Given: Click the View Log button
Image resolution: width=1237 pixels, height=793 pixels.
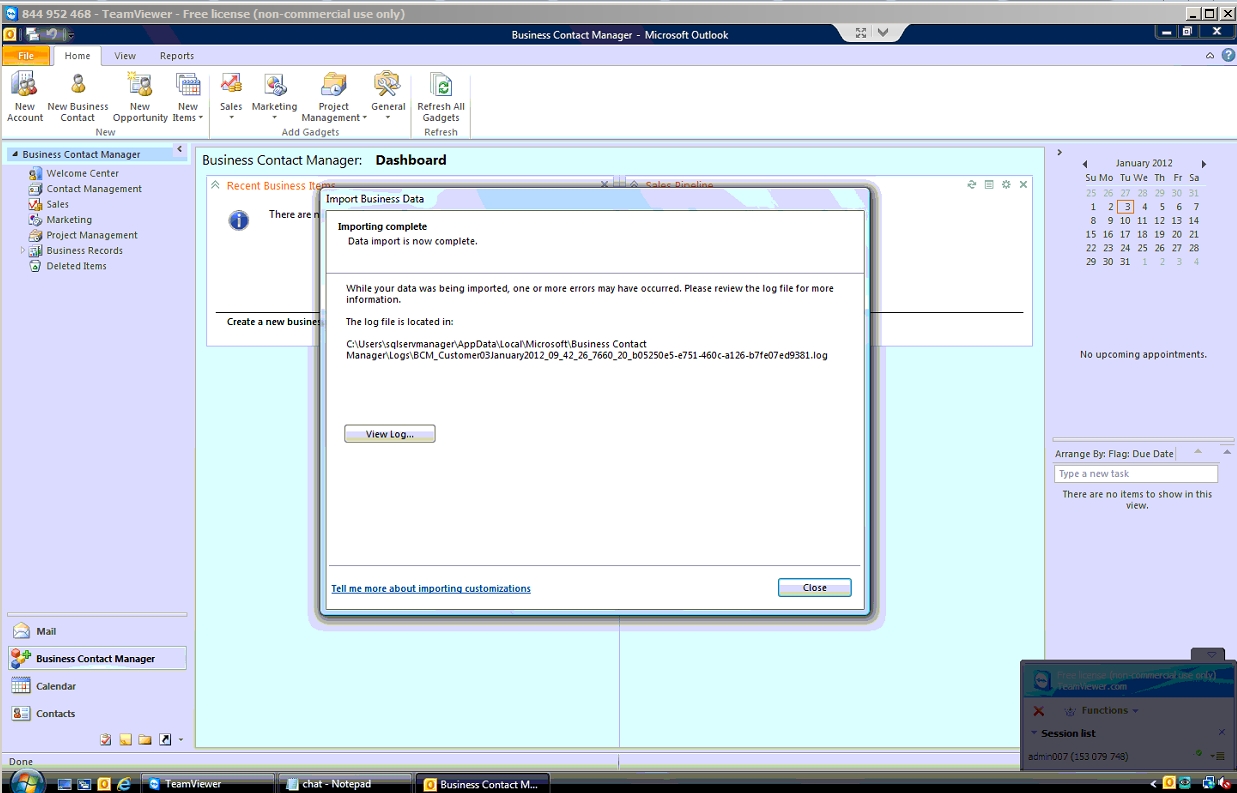Looking at the screenshot, I should coord(389,434).
